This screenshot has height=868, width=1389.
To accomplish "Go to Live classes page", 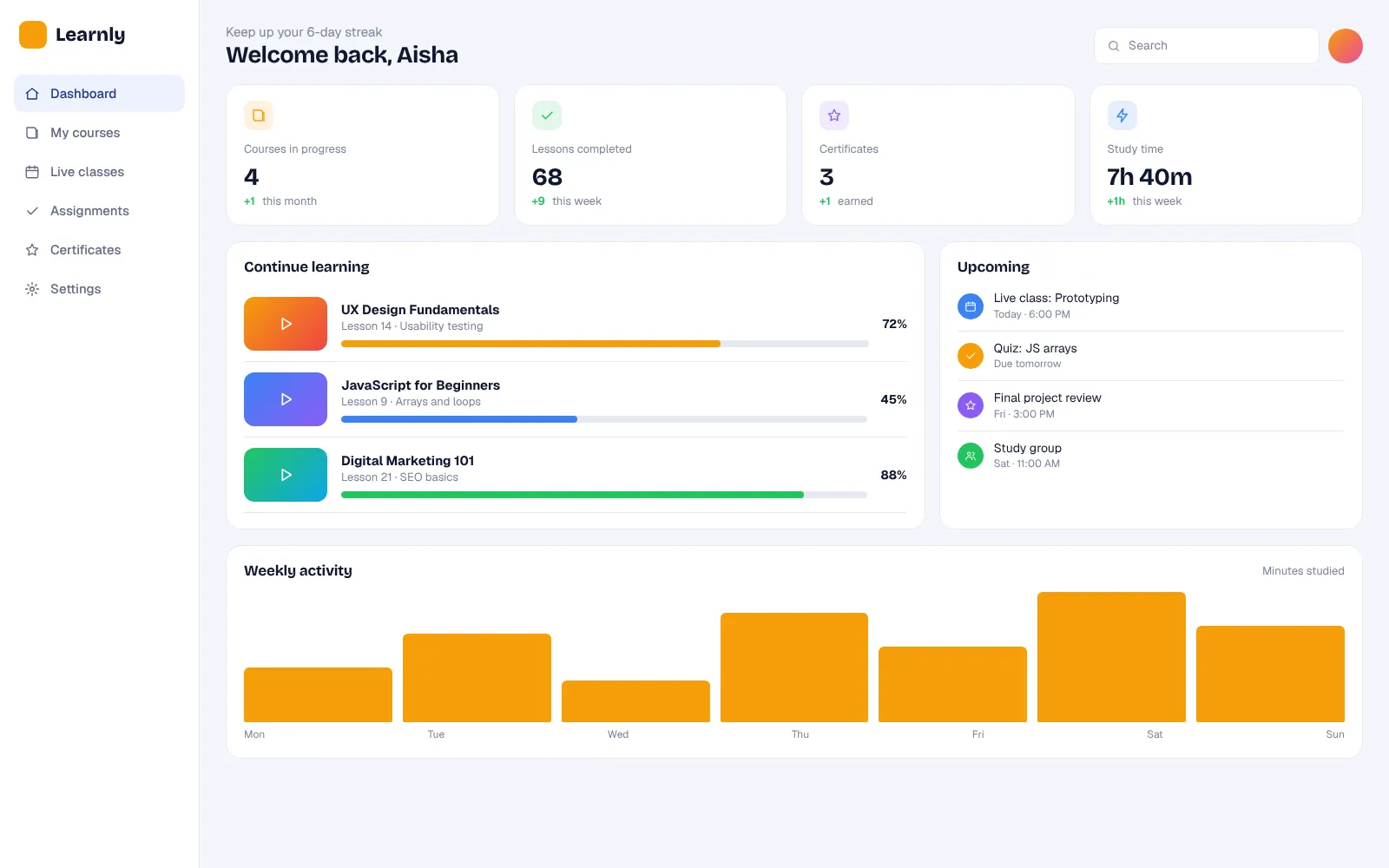I will click(99, 172).
